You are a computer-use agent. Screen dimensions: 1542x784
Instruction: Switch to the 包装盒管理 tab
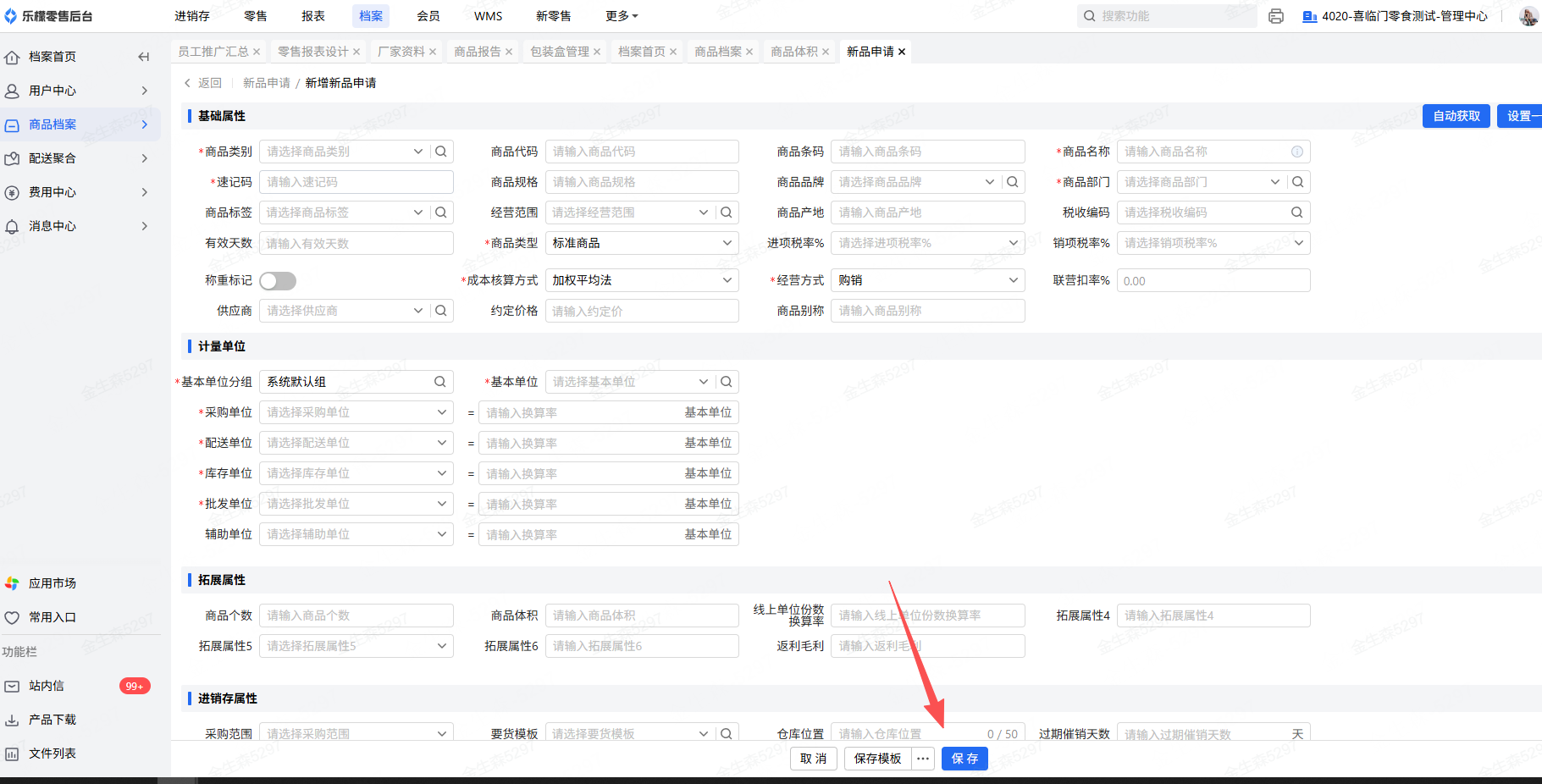560,52
